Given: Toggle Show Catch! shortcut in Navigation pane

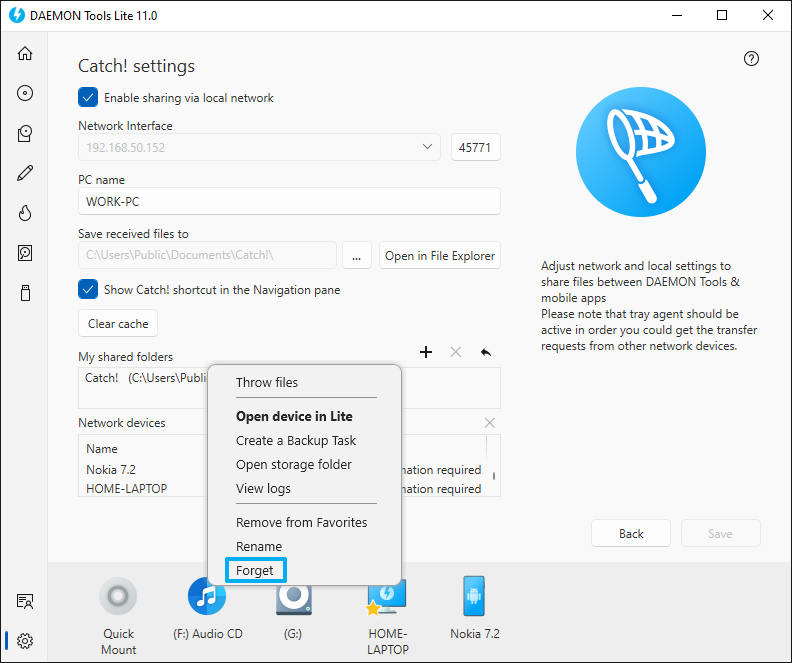Looking at the screenshot, I should click(x=88, y=289).
